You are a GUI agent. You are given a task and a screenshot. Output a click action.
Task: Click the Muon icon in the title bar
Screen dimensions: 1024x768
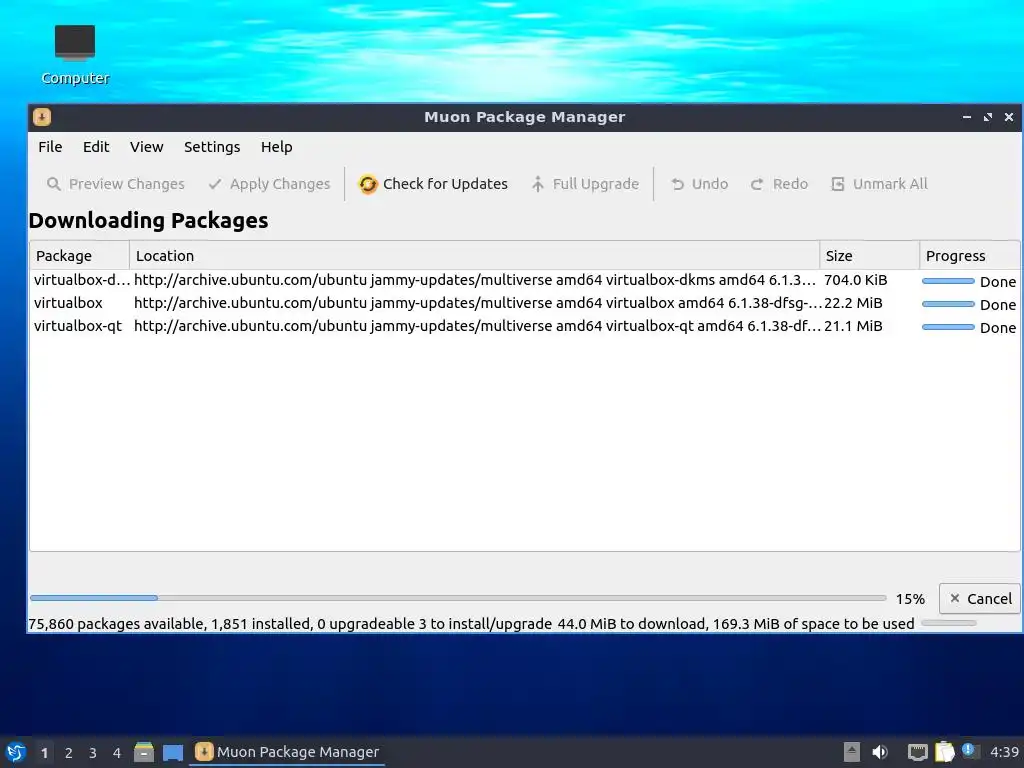[42, 117]
